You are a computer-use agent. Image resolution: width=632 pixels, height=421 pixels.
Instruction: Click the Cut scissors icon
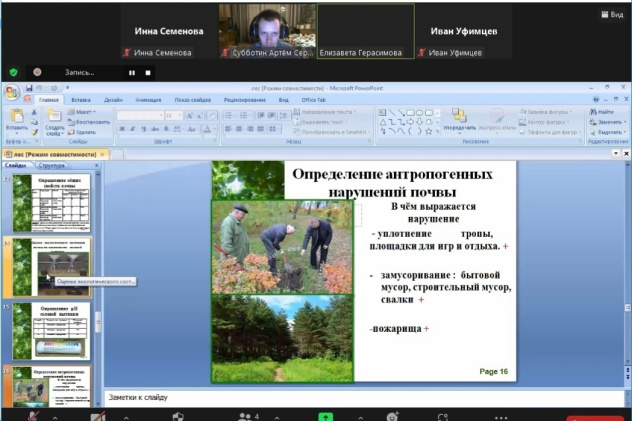coord(35,112)
